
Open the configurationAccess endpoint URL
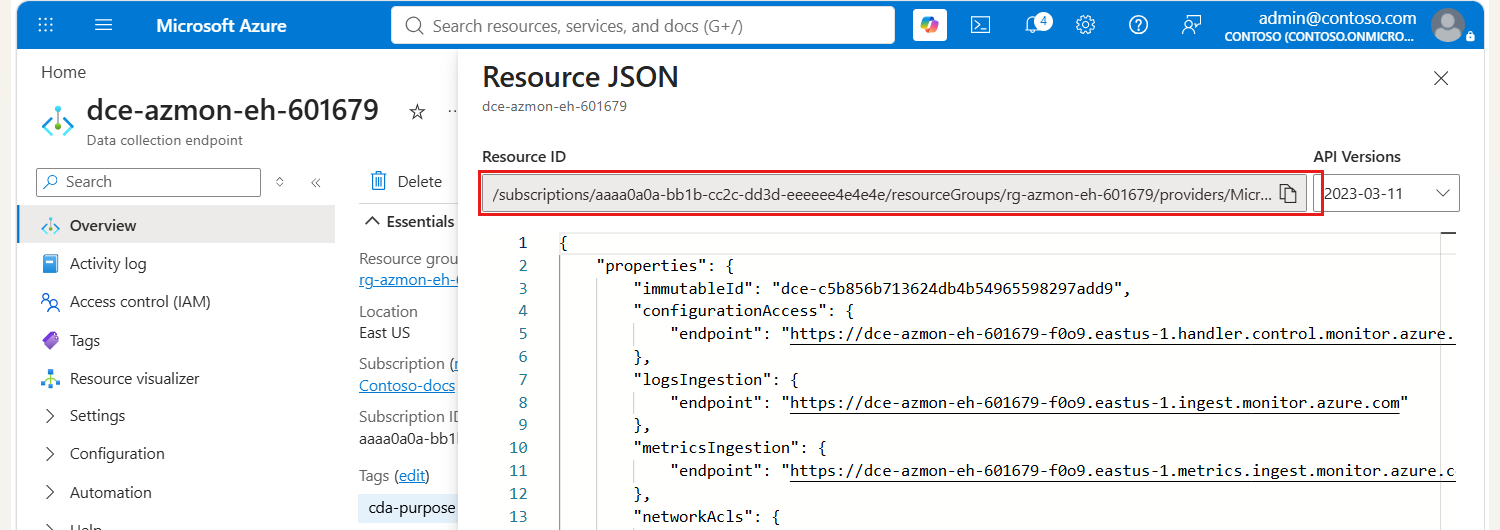(x=1122, y=333)
